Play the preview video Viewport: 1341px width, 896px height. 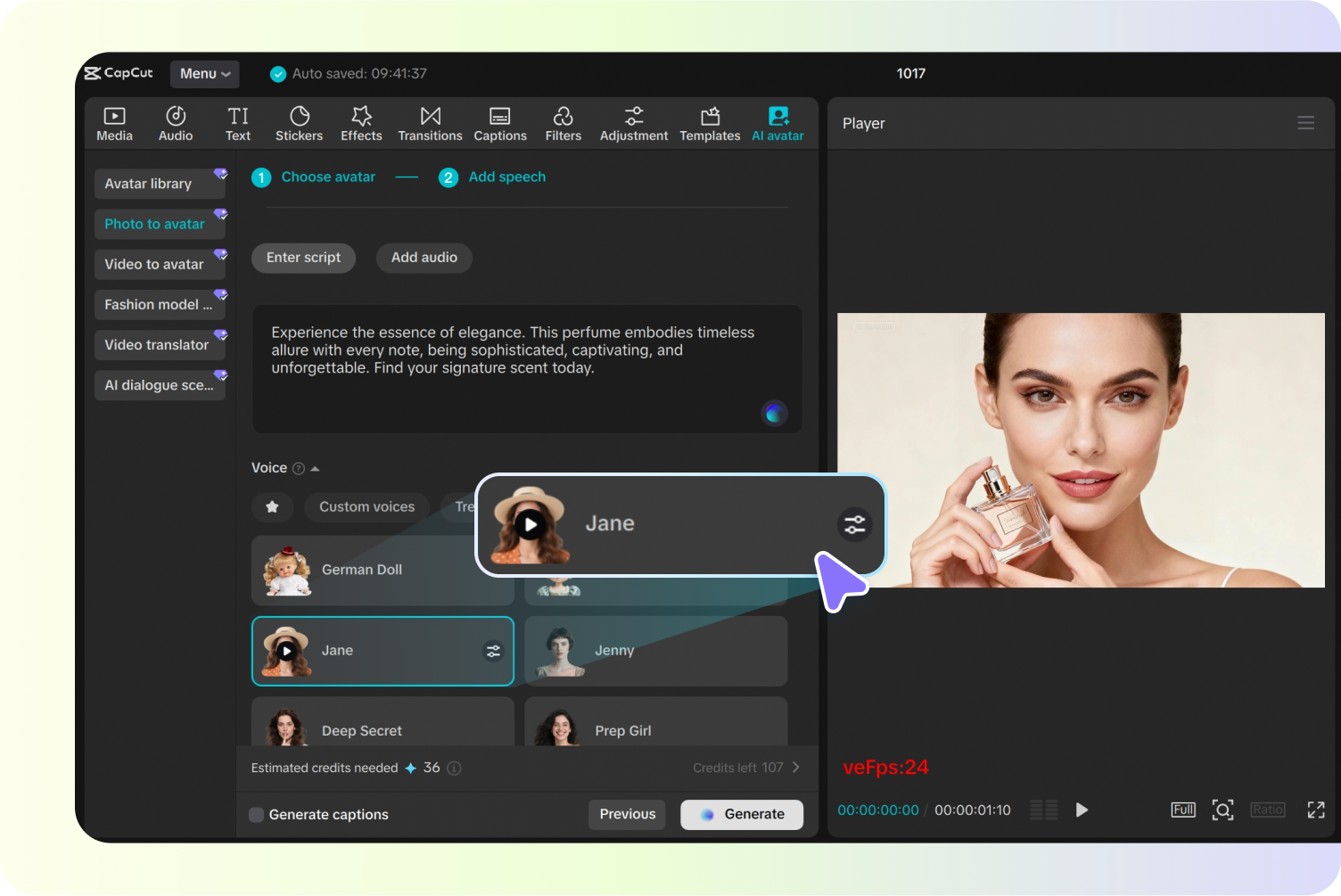1082,810
